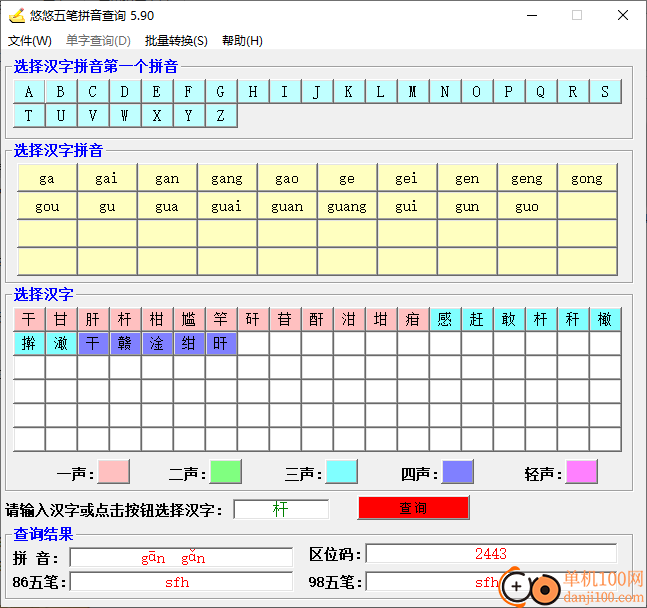Click initial letter W button

125,115
